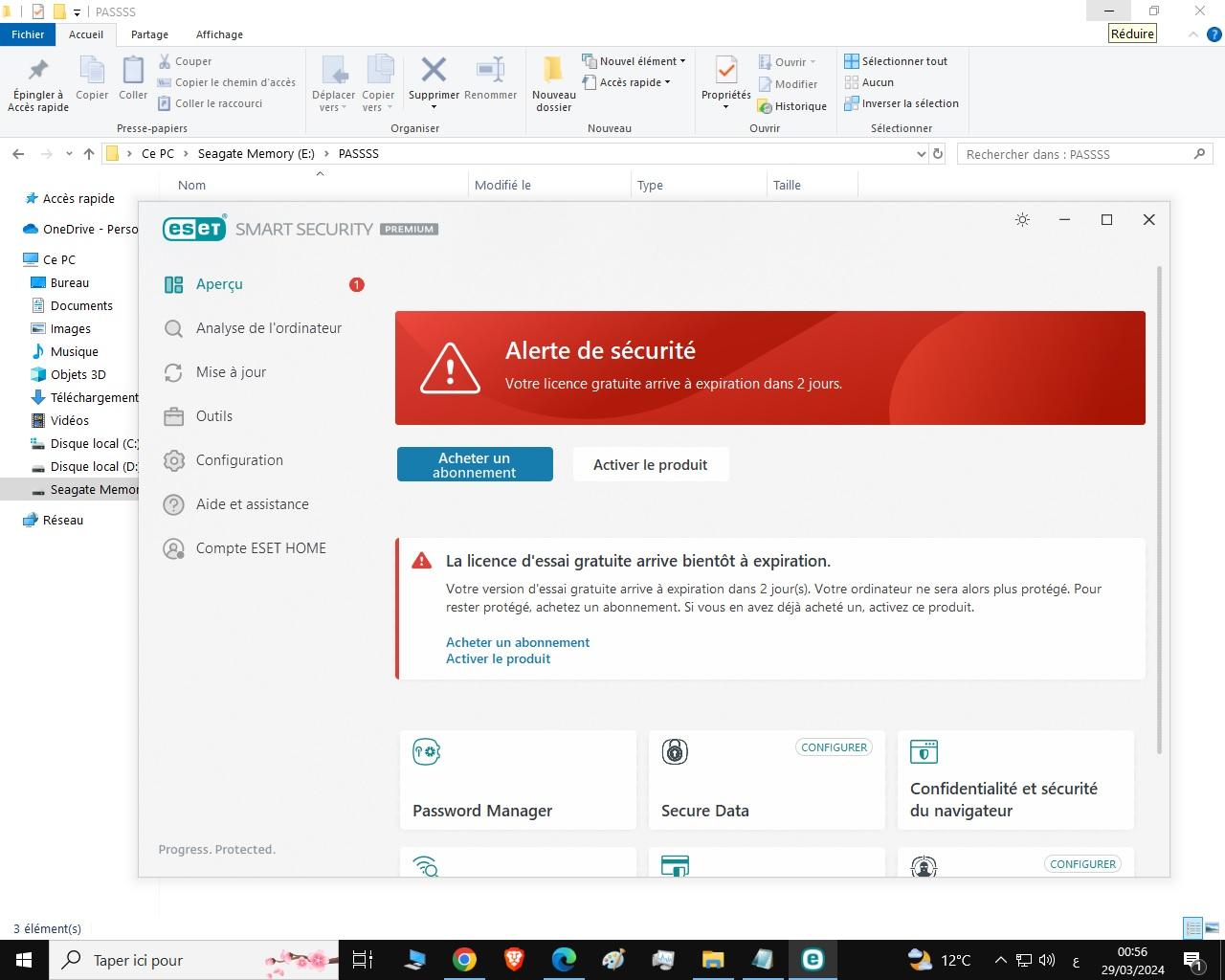Open Mise à jour in ESET sidebar
The height and width of the screenshot is (980, 1225).
(231, 372)
